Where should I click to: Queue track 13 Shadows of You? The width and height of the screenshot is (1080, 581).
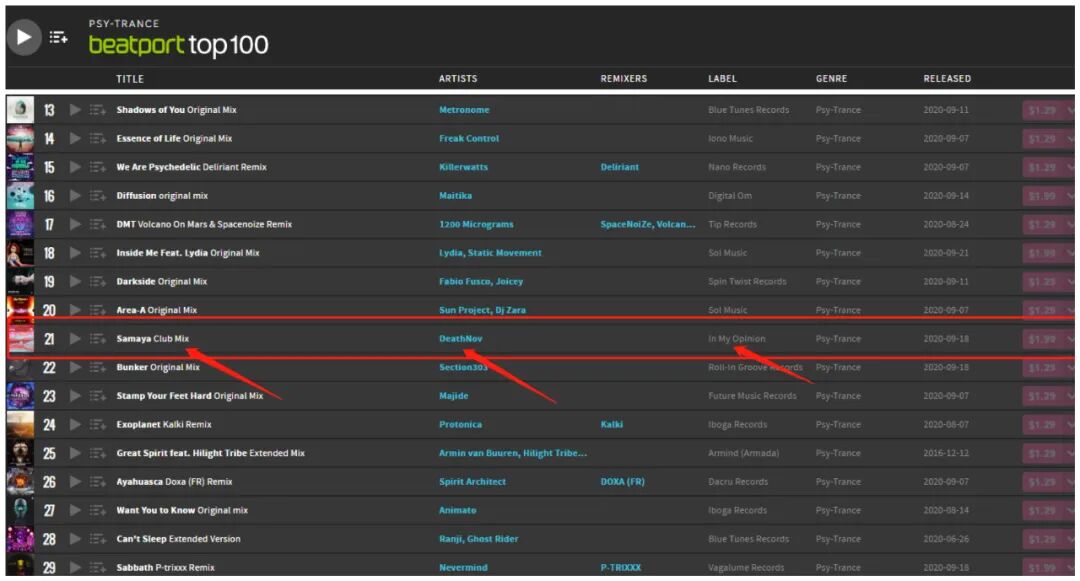[98, 110]
